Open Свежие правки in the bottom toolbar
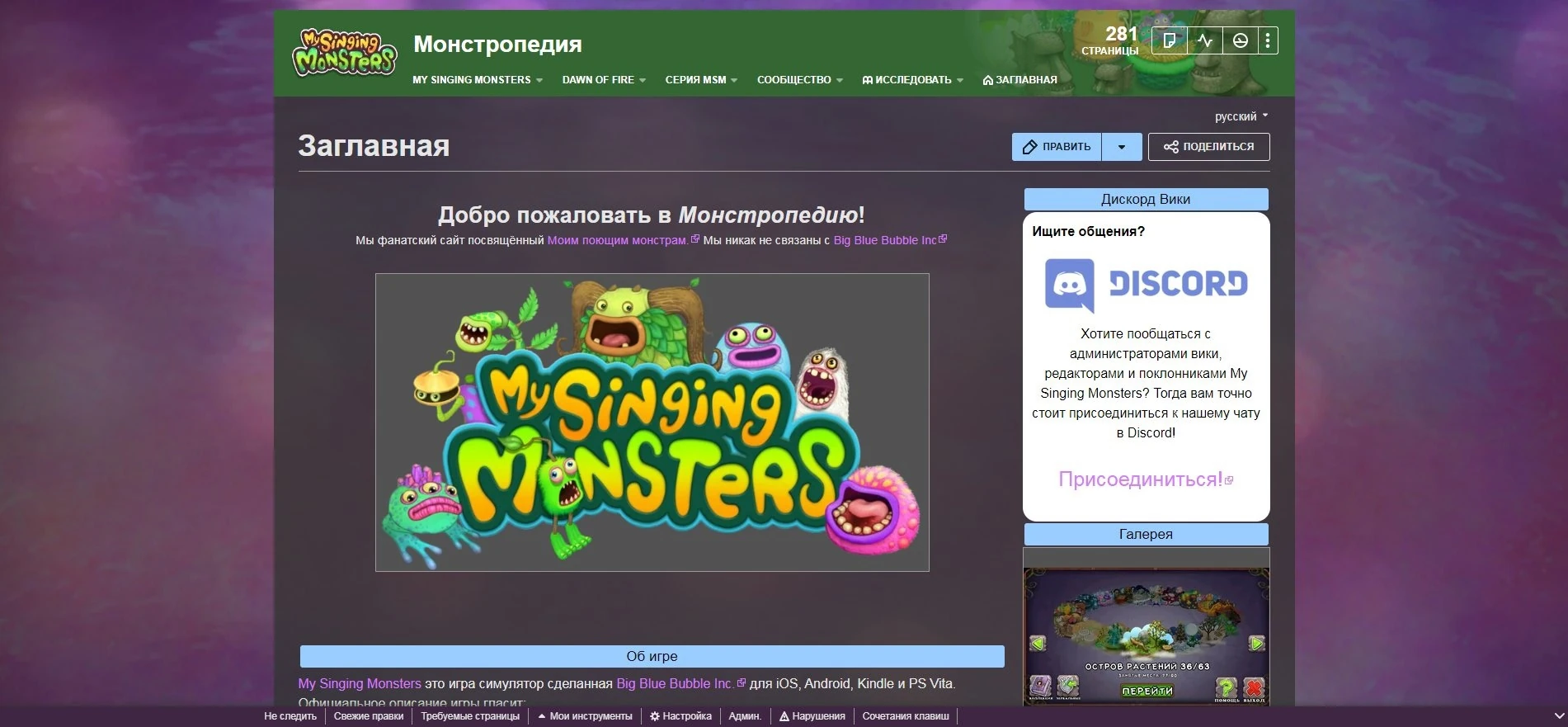 click(369, 716)
